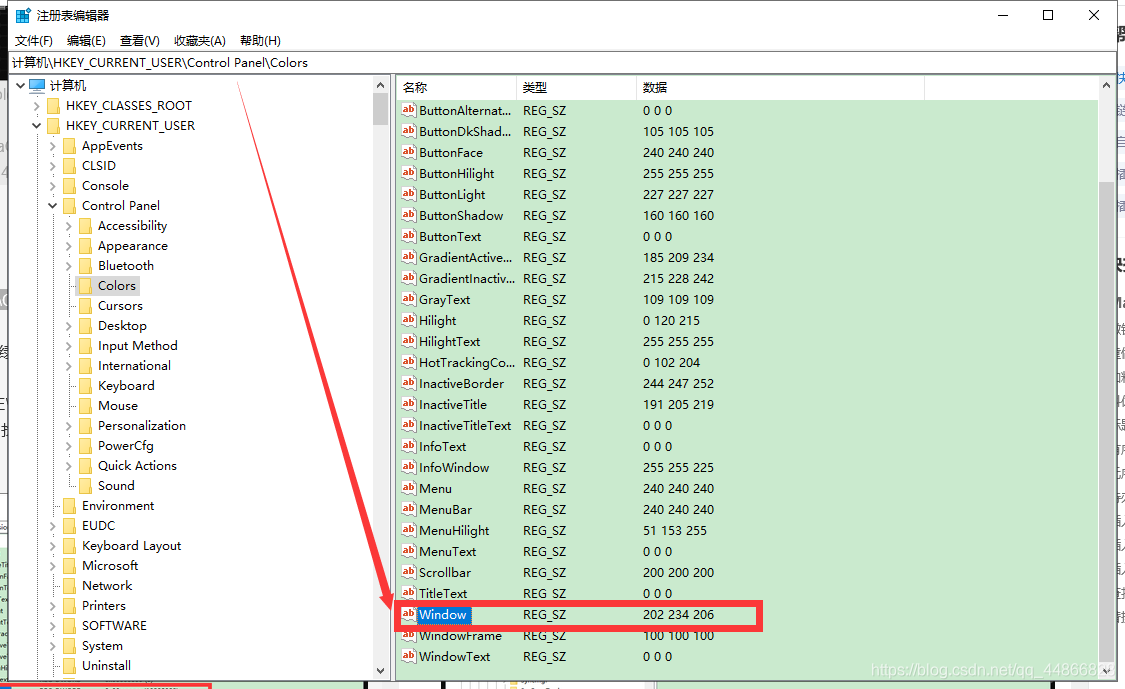Open the 收藏夹(A) favorites menu

pos(200,41)
